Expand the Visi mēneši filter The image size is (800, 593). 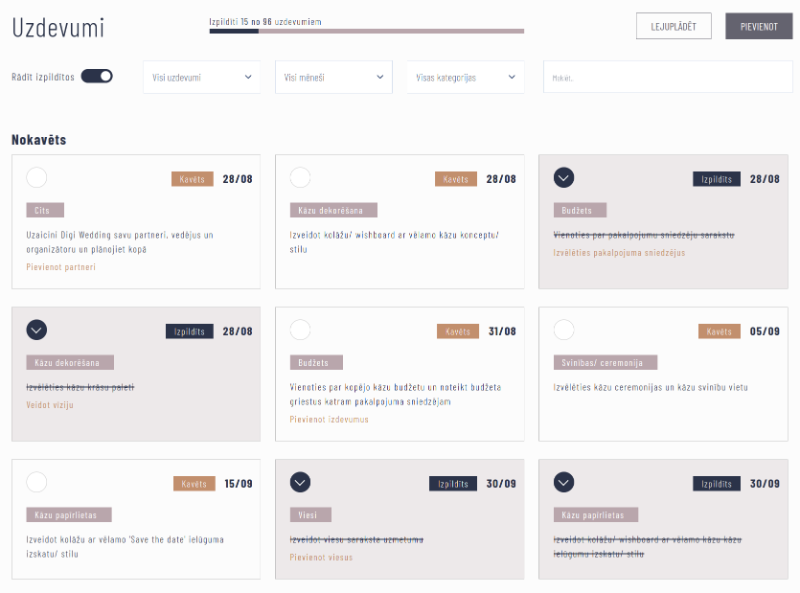(x=333, y=77)
